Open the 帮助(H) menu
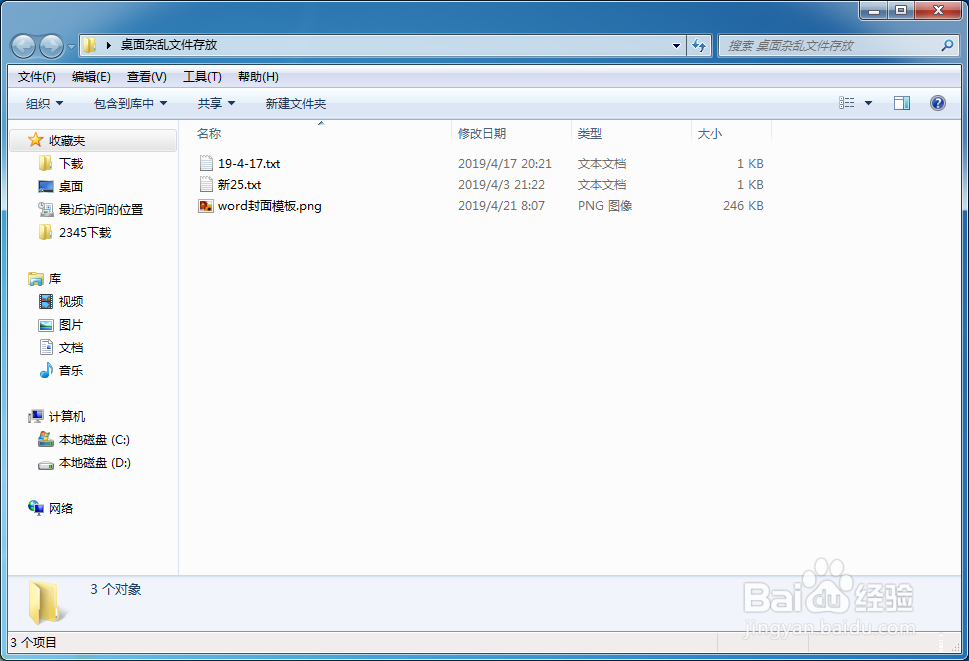This screenshot has height=661, width=969. coord(258,77)
